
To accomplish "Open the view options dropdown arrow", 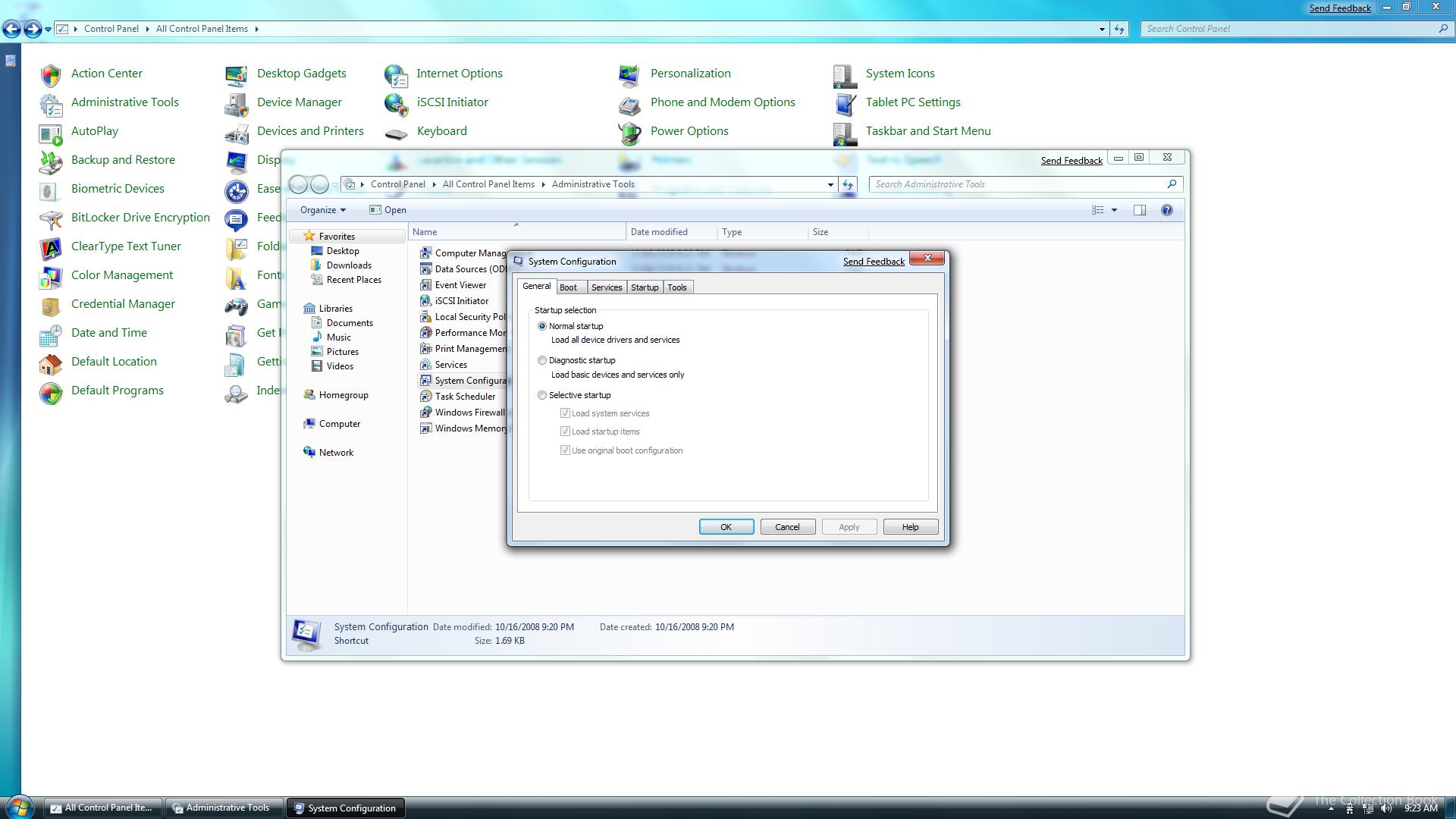I will pos(1114,210).
